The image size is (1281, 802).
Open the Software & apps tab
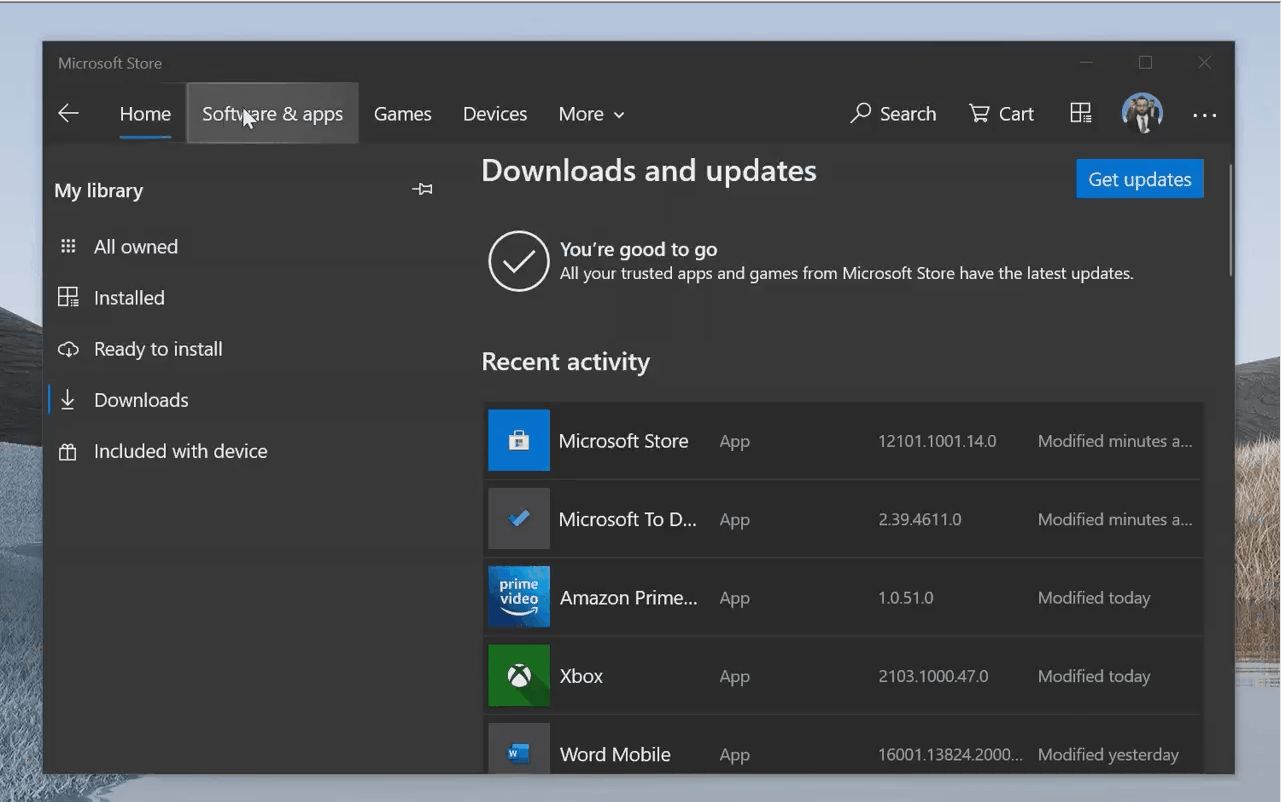coord(272,113)
